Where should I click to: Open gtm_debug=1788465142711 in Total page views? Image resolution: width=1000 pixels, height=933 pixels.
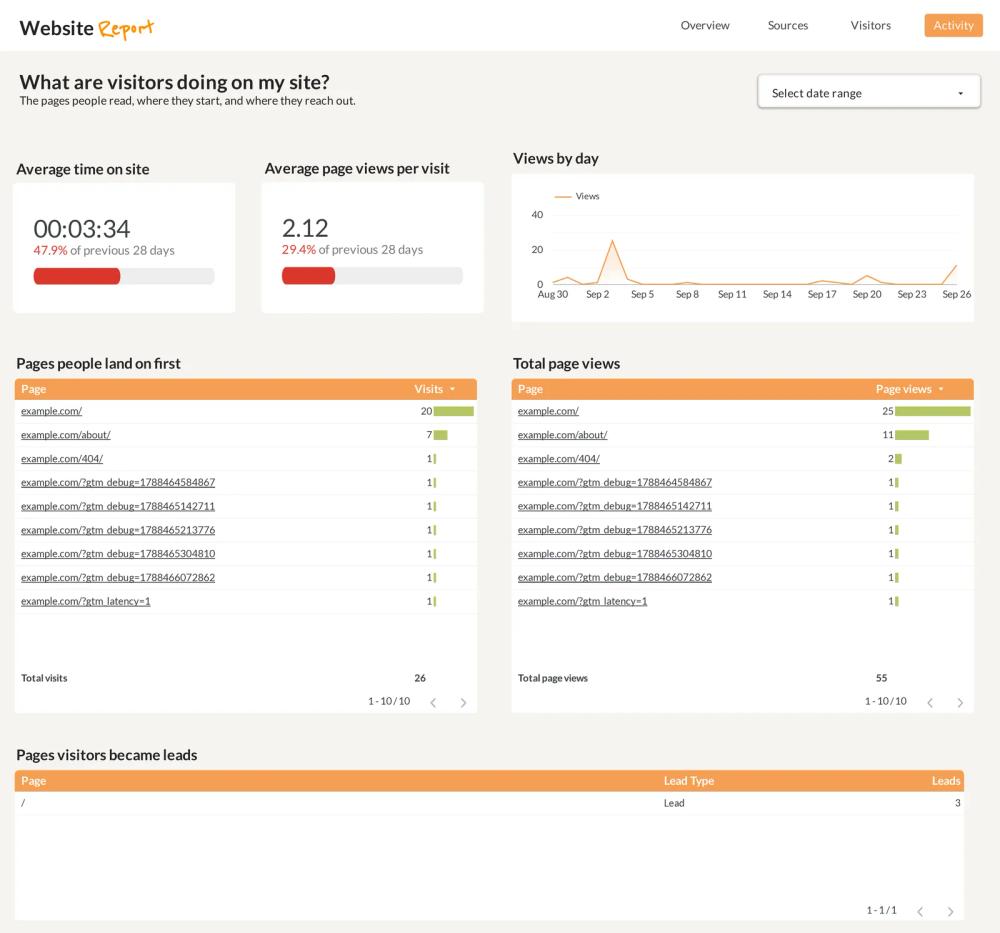[x=615, y=506]
